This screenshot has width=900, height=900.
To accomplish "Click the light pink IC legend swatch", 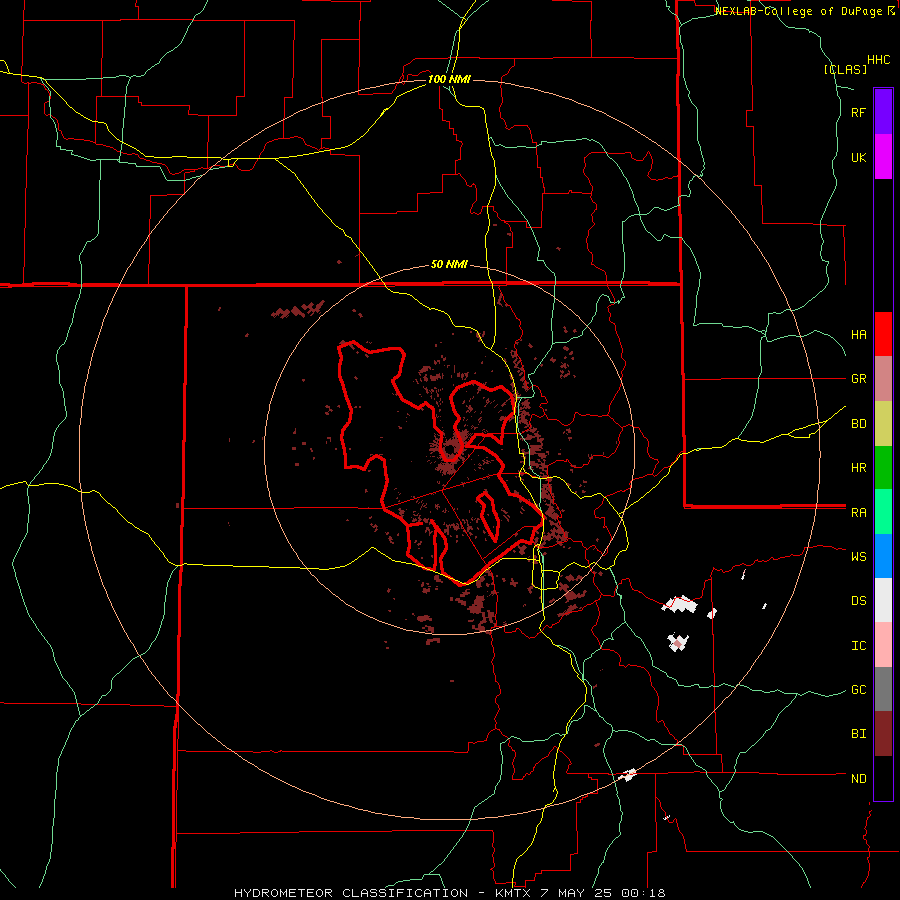I will point(883,645).
